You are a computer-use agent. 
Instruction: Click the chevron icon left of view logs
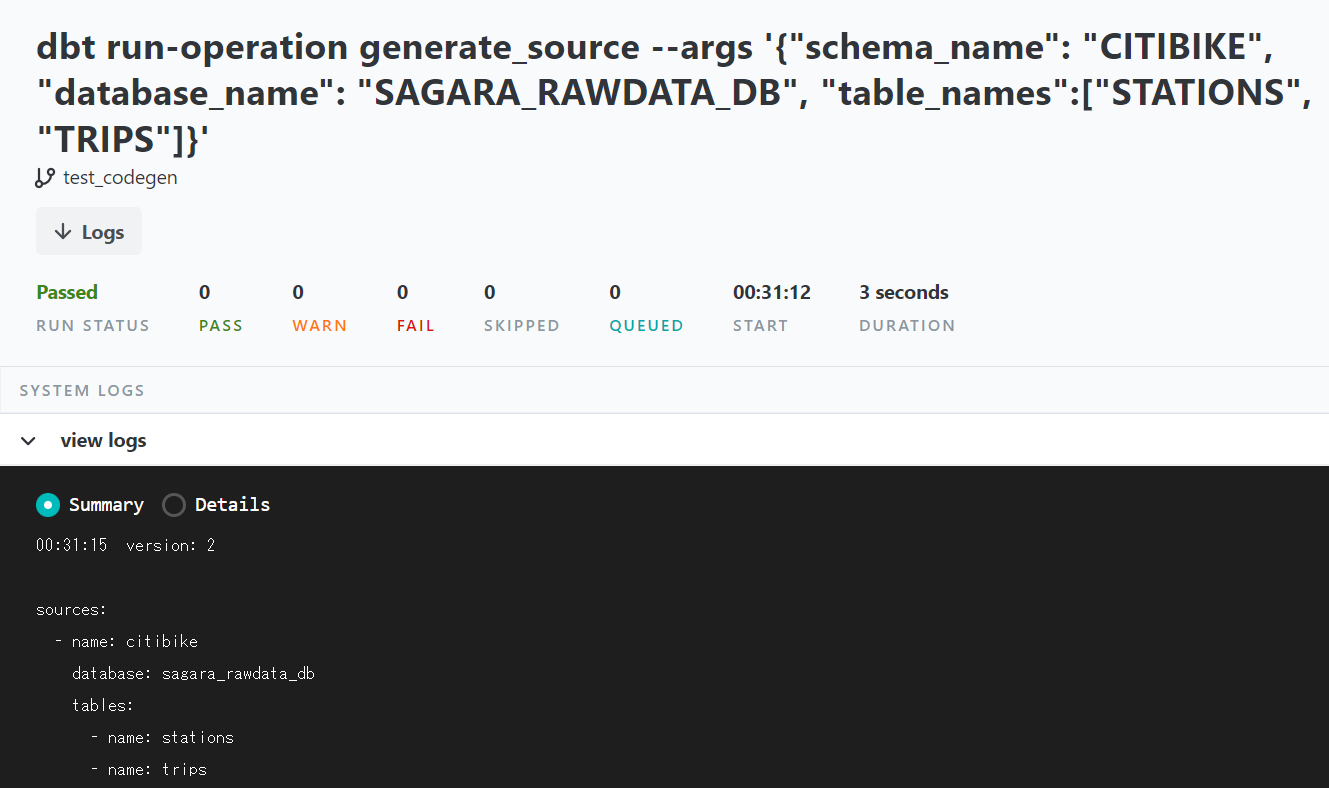pos(28,440)
